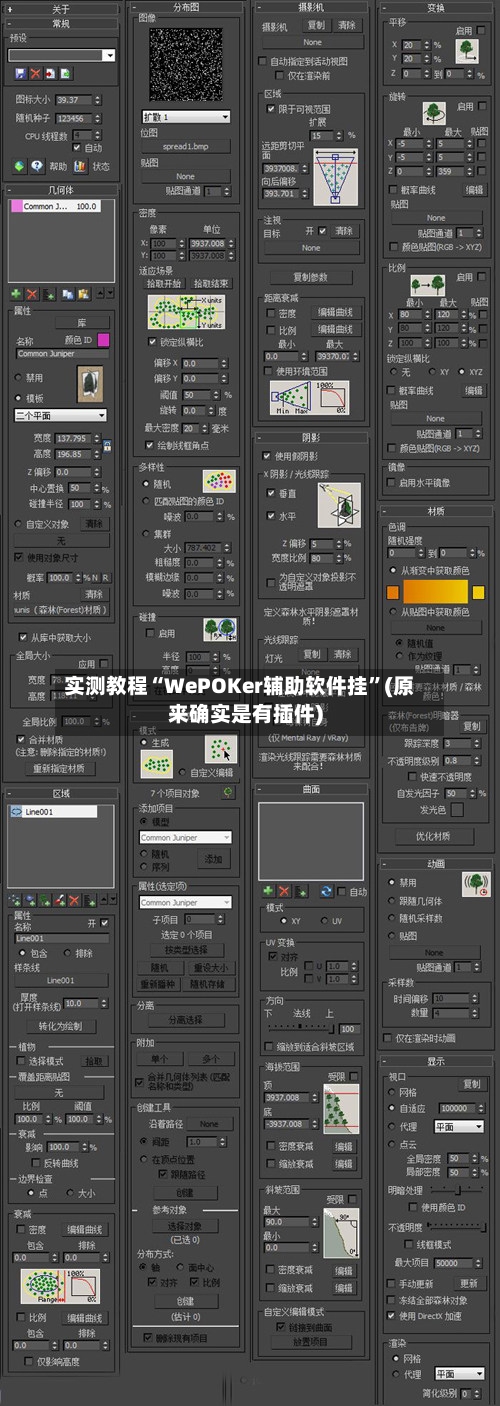Enable 自动指定到活动视图 checkbox
Viewport: 500px width, 1406px height.
264,60
